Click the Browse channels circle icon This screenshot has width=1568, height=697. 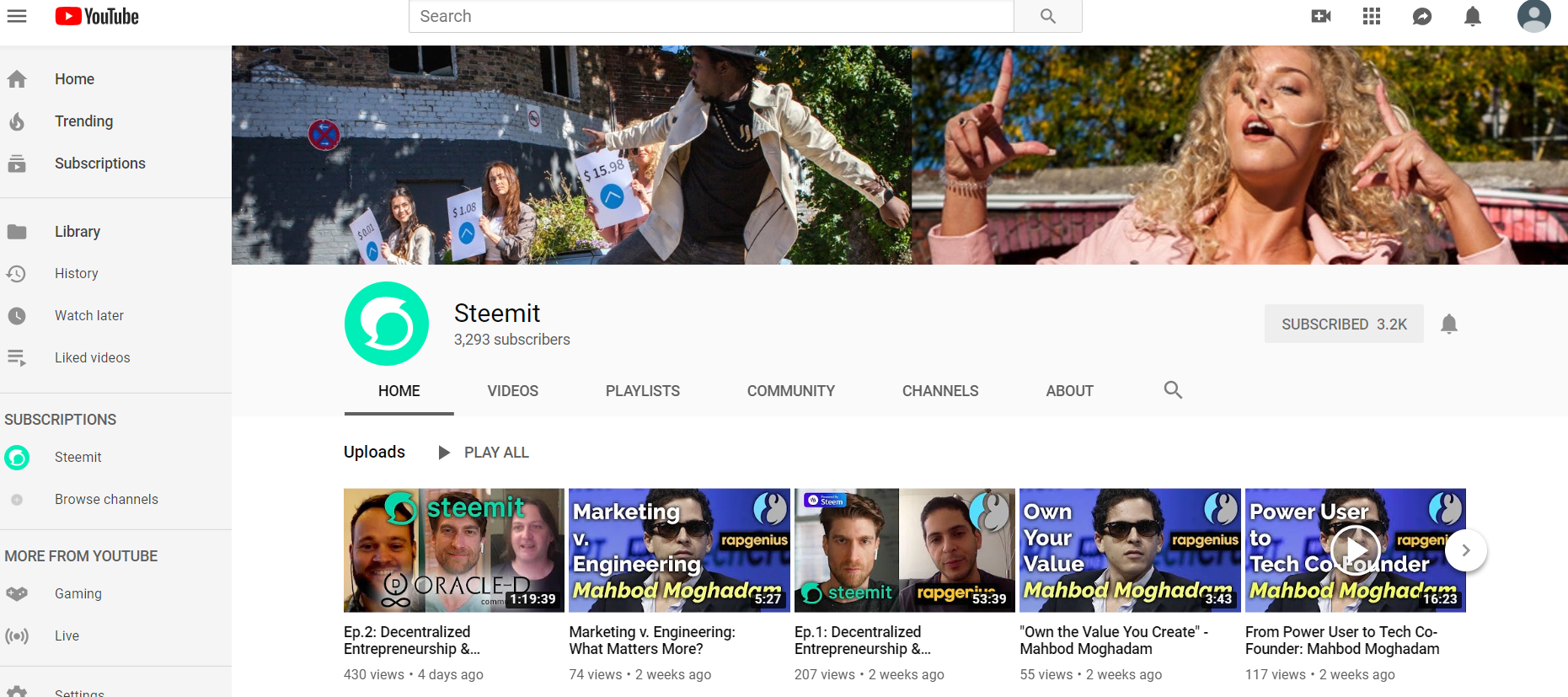[17, 500]
